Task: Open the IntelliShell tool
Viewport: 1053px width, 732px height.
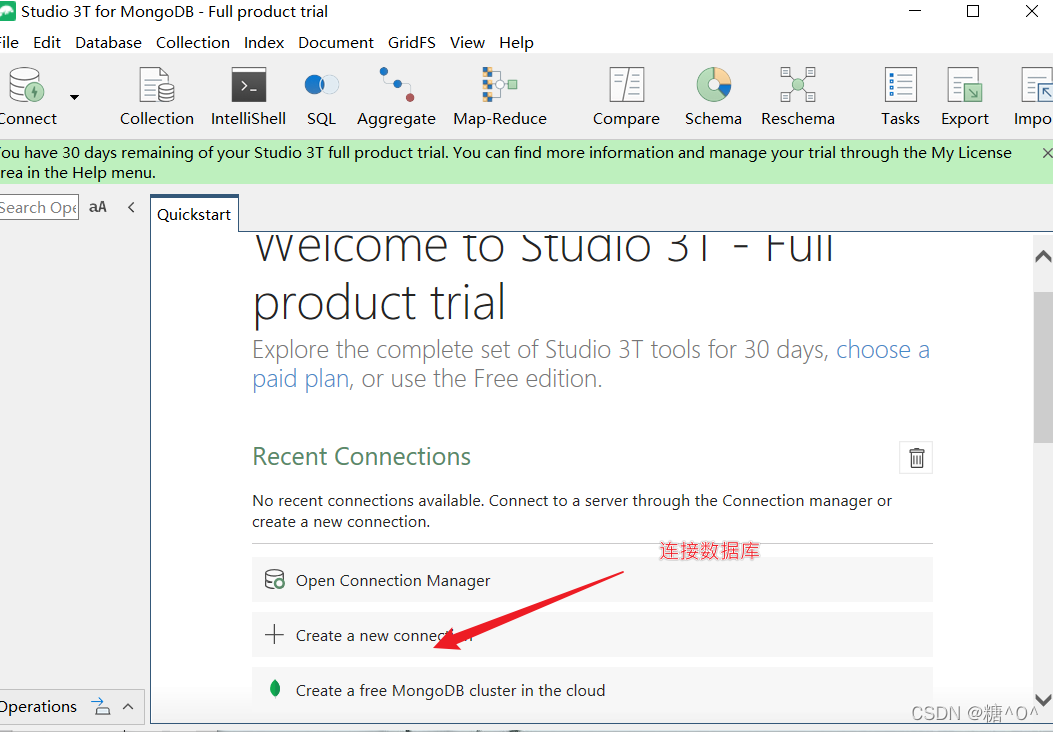Action: [x=248, y=97]
